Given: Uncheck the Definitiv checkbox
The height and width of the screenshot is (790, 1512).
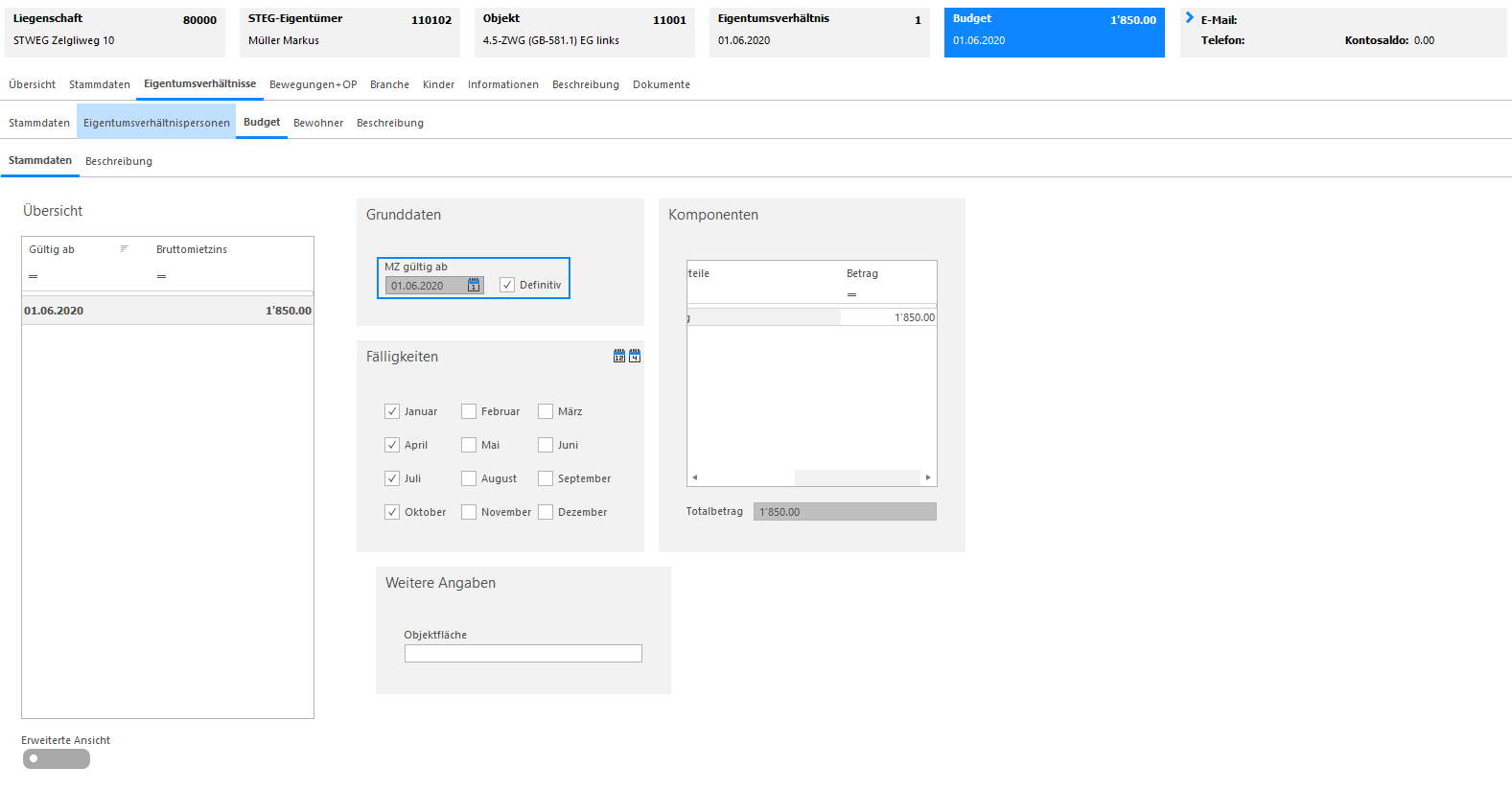Looking at the screenshot, I should (507, 285).
